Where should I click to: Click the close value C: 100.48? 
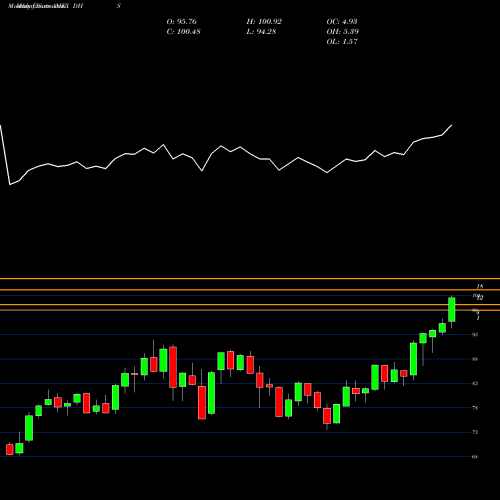pos(183,32)
